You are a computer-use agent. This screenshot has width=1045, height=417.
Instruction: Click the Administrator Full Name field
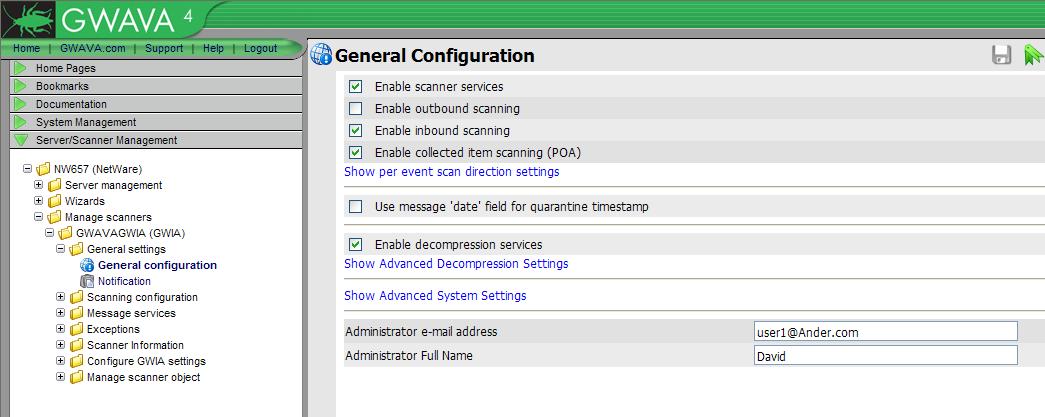coord(886,356)
